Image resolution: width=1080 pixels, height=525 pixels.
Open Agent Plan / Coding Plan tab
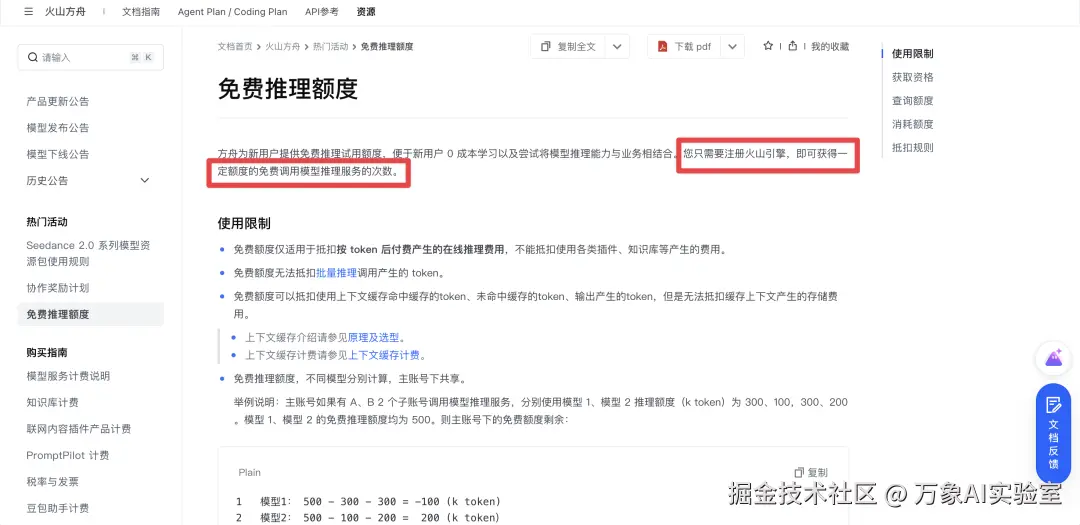232,12
